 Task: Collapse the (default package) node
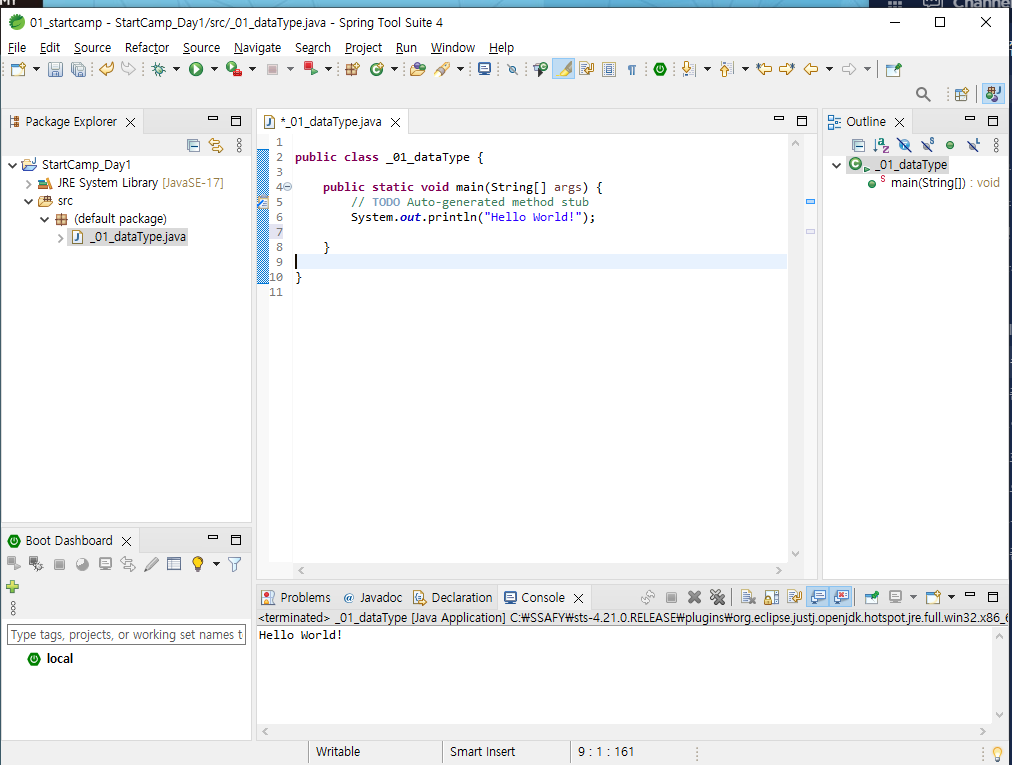[45, 219]
